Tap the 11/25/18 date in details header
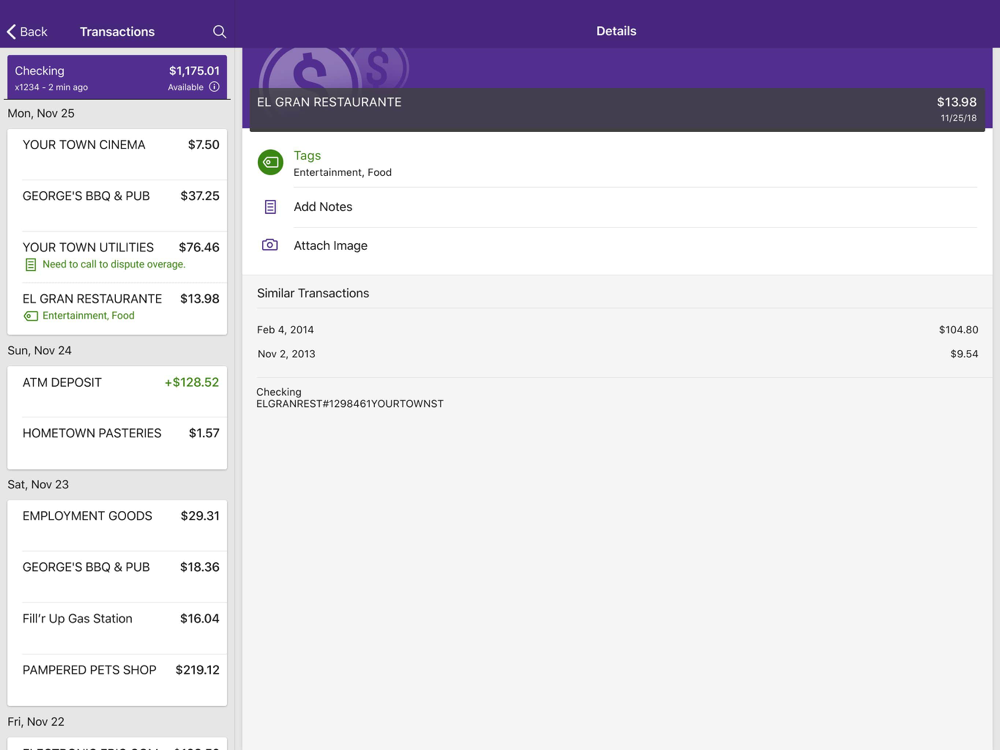 coord(959,118)
